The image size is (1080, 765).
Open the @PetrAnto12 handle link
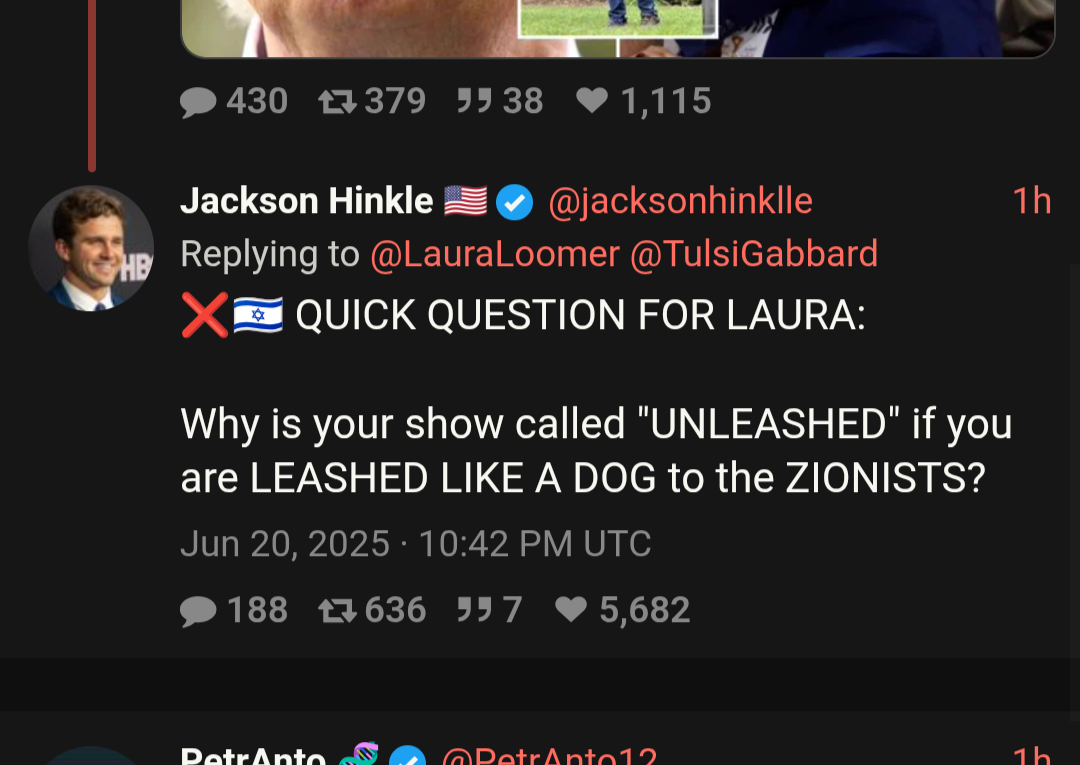(549, 756)
